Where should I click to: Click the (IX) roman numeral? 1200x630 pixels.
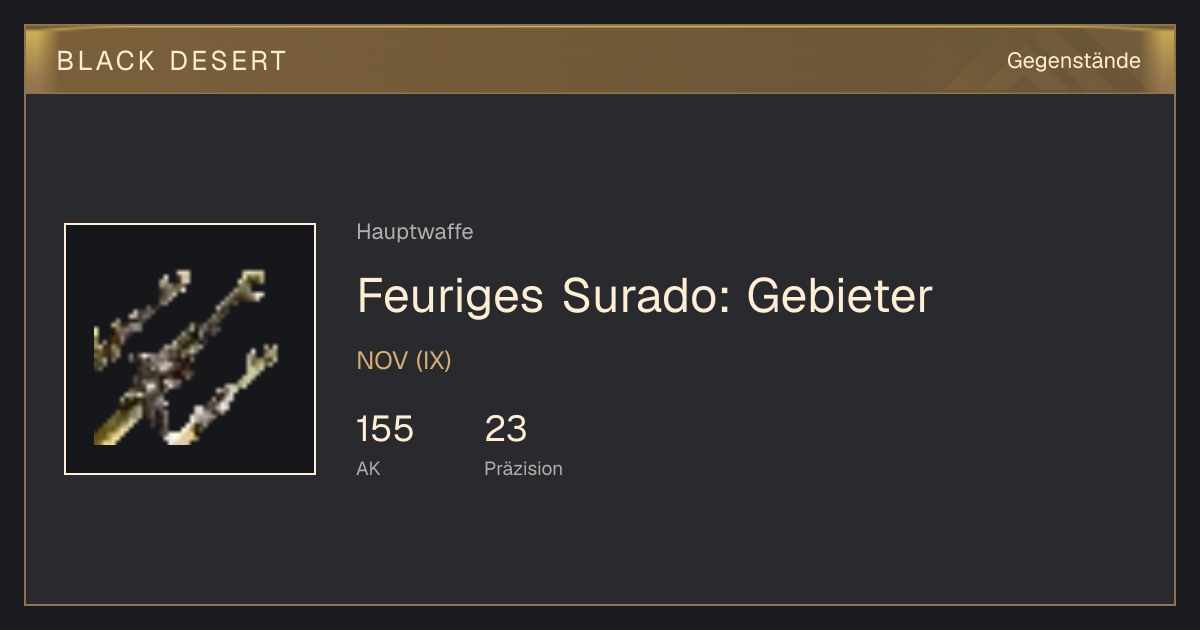[434, 361]
